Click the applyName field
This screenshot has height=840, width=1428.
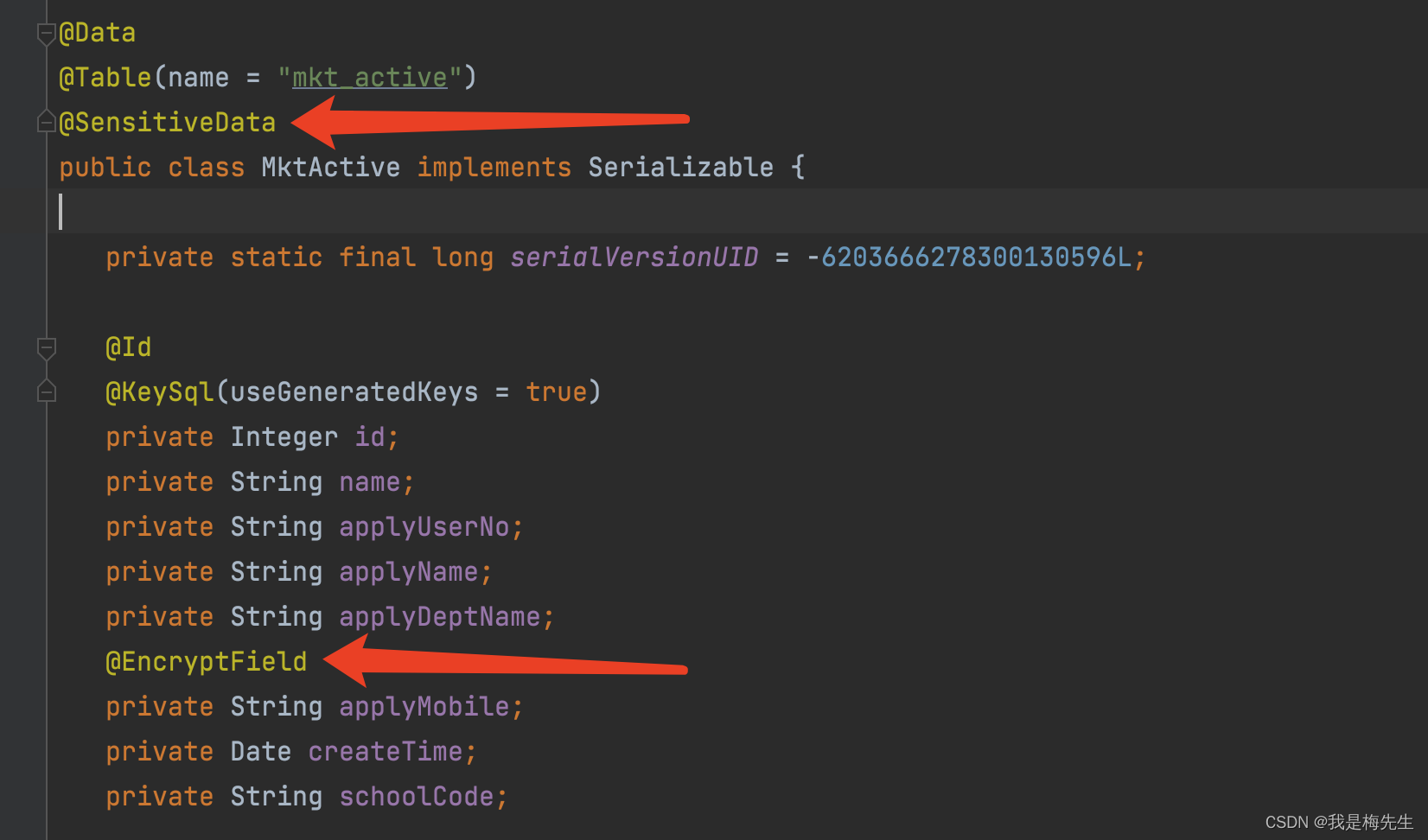pyautogui.click(x=409, y=572)
